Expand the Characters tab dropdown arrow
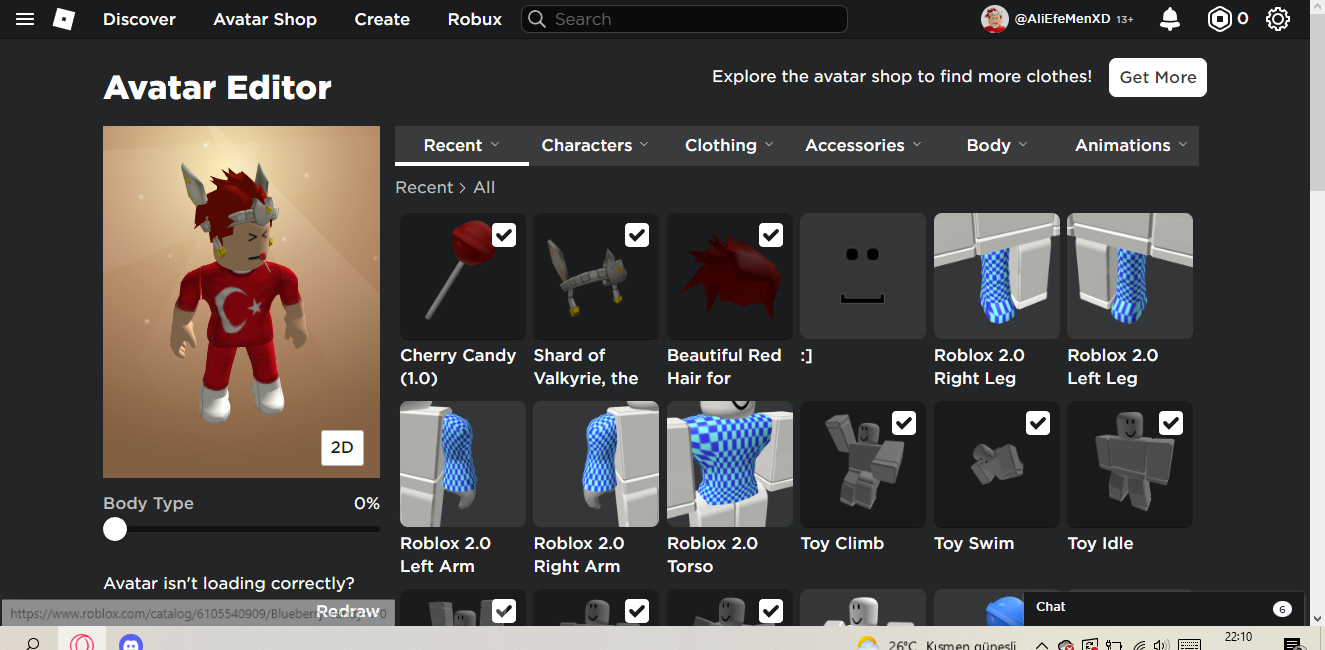The image size is (1325, 650). tap(644, 145)
